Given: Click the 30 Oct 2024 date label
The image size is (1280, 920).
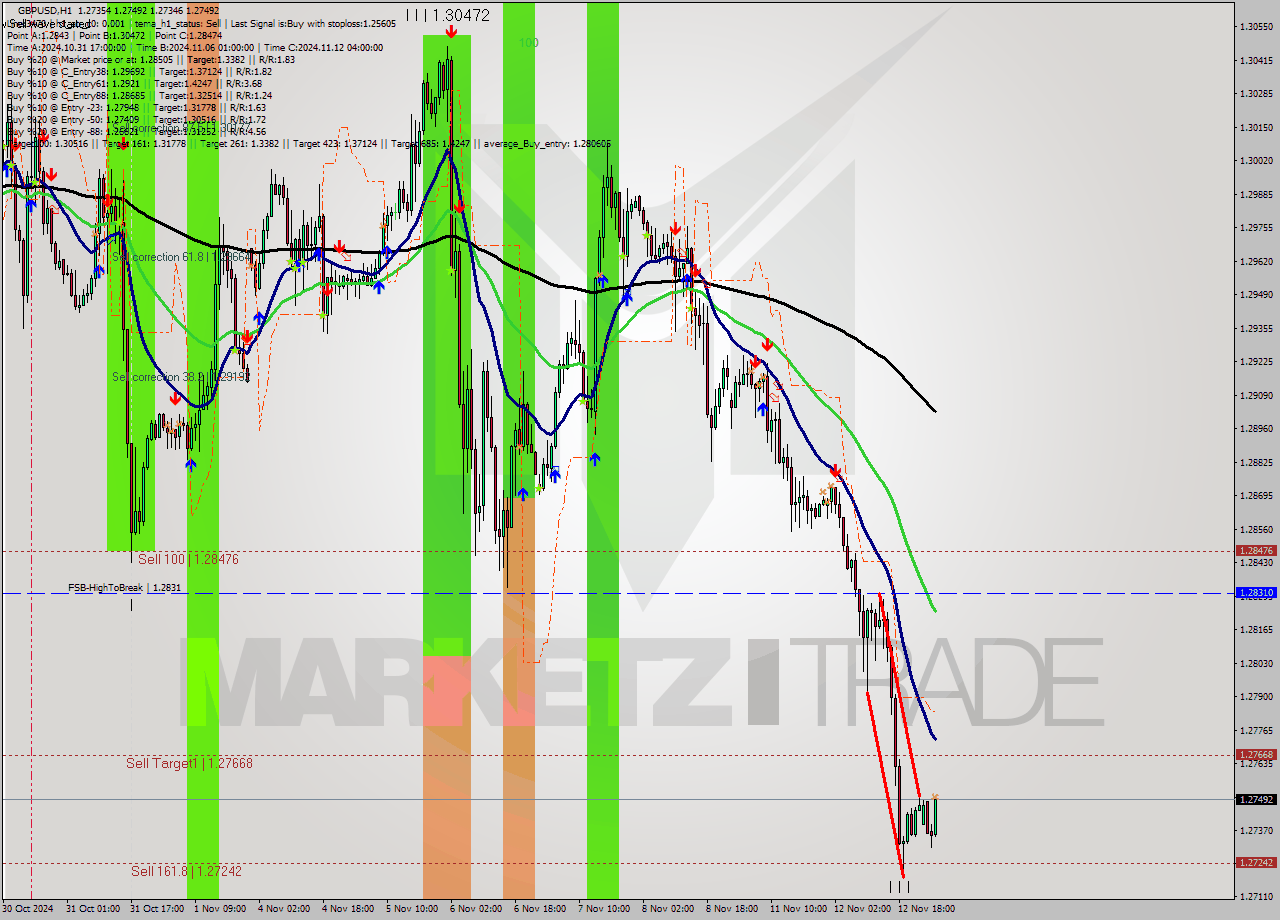Looking at the screenshot, I should tap(27, 909).
